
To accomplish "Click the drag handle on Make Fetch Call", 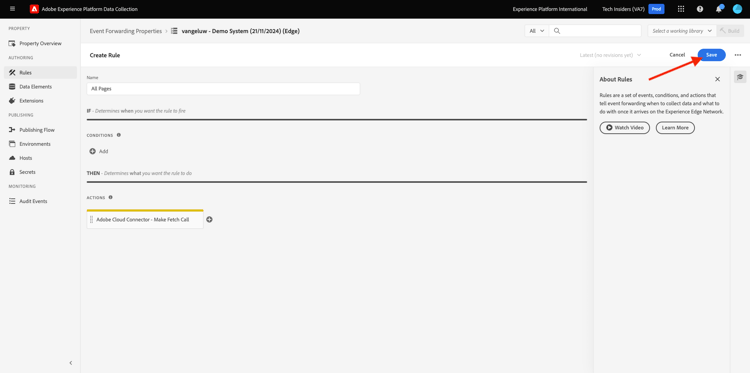I will click(91, 219).
